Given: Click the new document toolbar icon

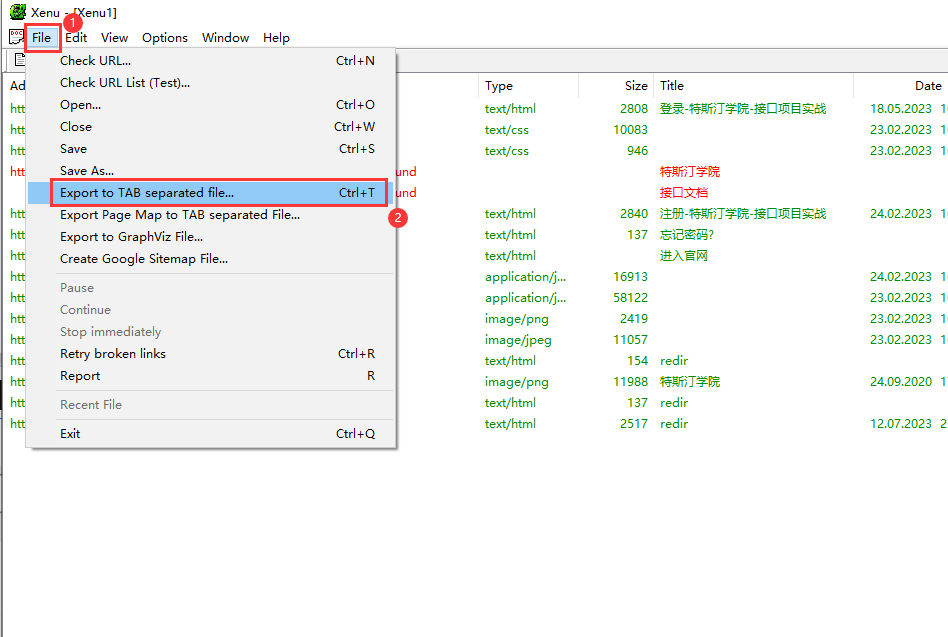Looking at the screenshot, I should [19, 59].
